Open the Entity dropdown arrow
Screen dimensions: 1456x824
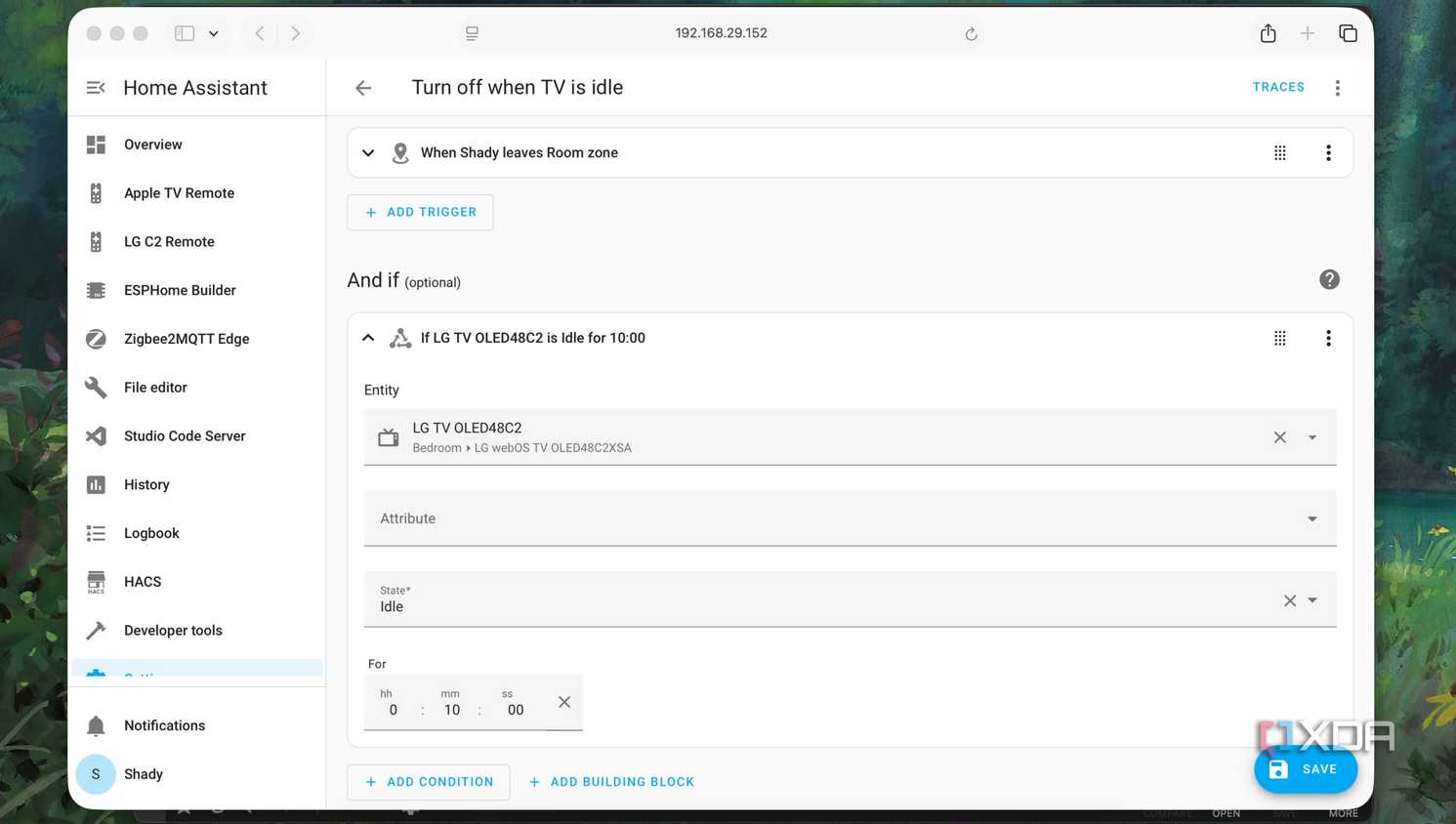pyautogui.click(x=1312, y=437)
